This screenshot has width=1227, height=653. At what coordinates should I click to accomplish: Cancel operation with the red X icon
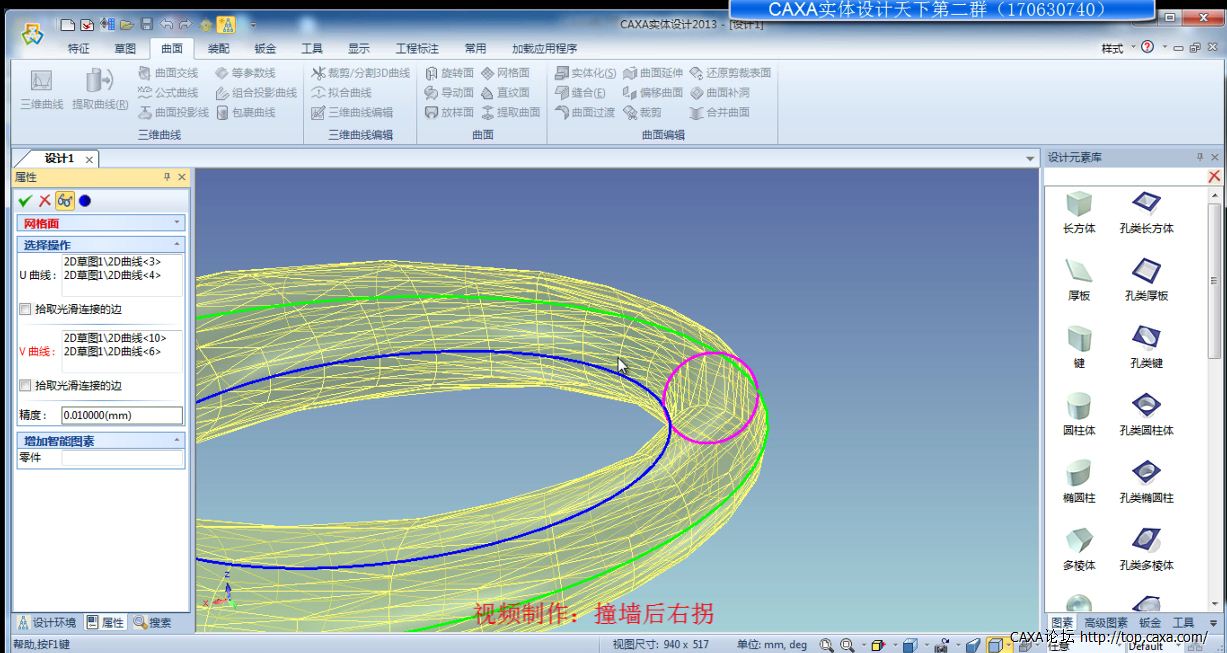[x=45, y=201]
